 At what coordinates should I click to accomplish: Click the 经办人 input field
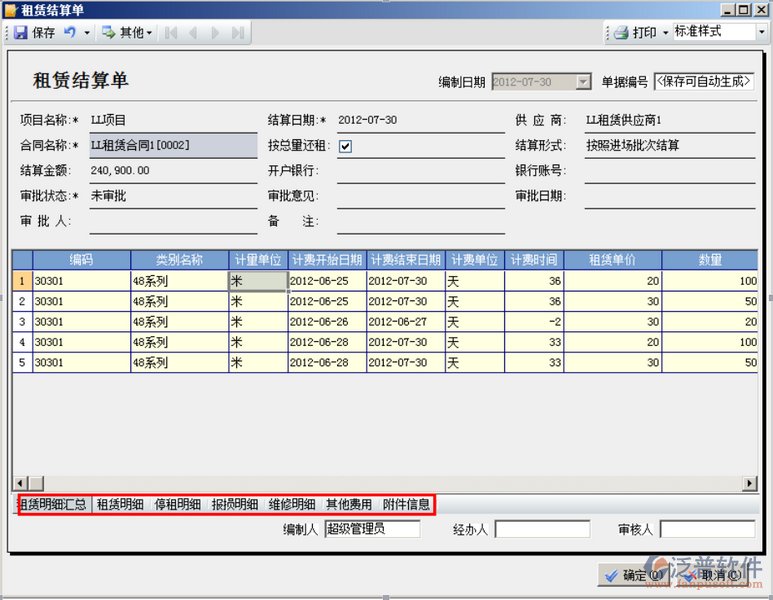[x=542, y=529]
